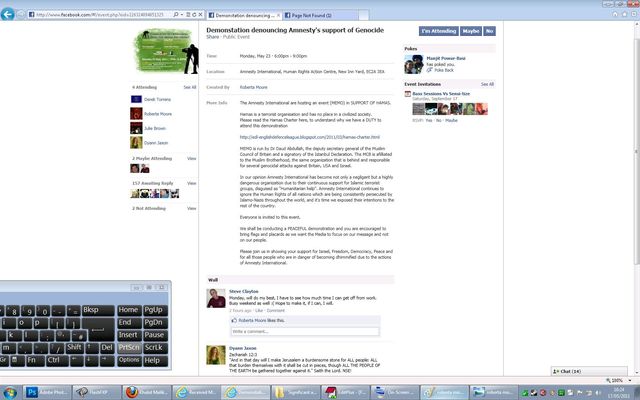
Task: Open the Windows Start menu orb
Action: pyautogui.click(x=10, y=392)
